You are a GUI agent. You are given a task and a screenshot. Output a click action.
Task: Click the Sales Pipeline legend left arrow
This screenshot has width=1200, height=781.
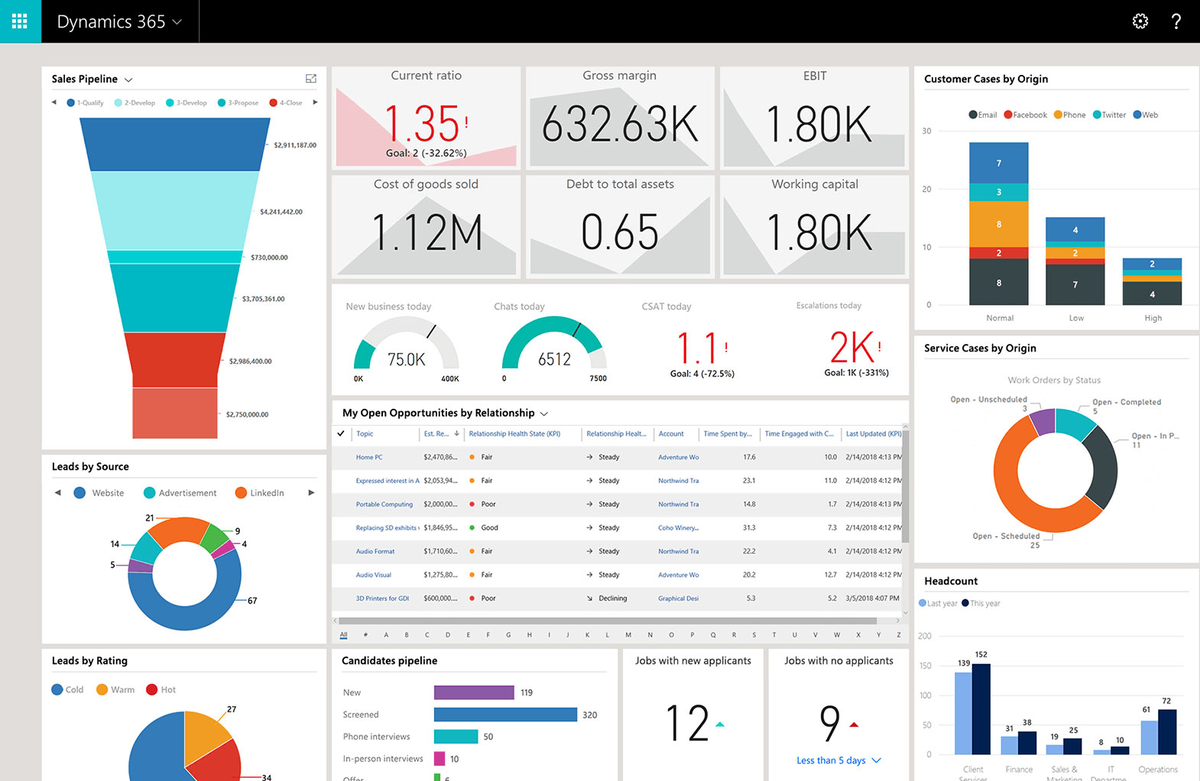(x=55, y=103)
